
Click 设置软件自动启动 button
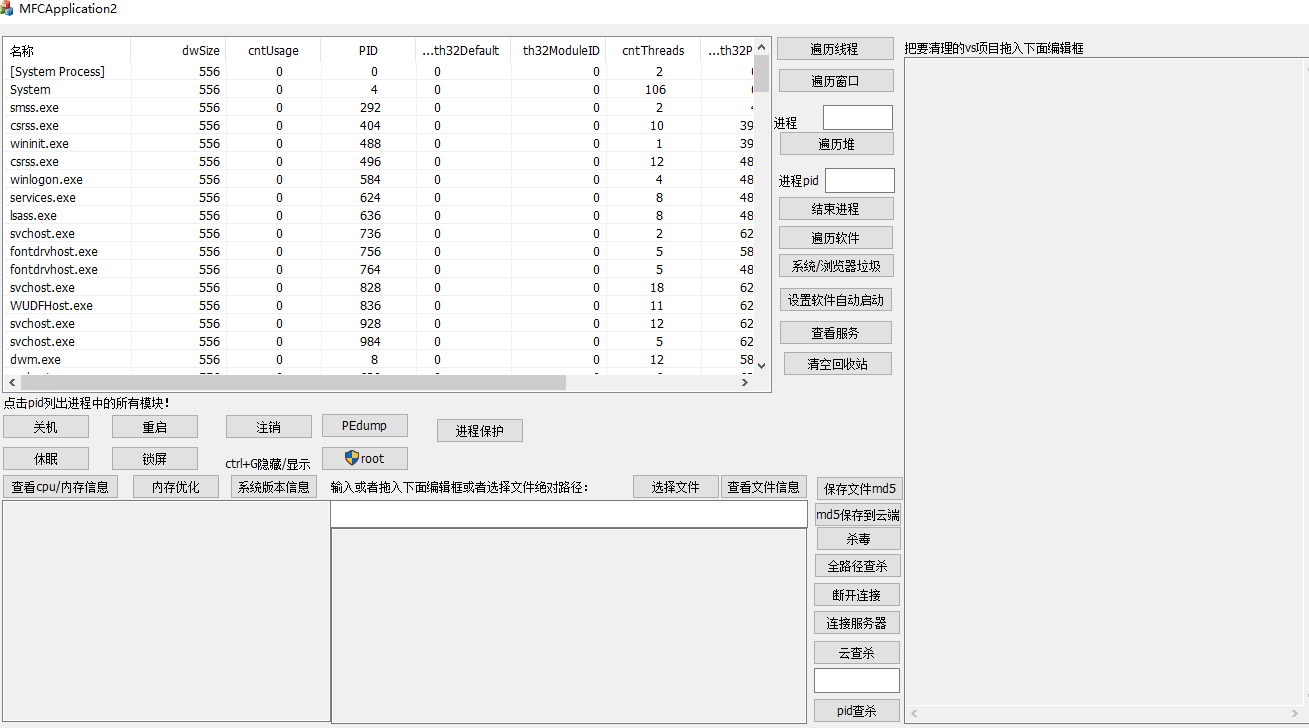836,300
